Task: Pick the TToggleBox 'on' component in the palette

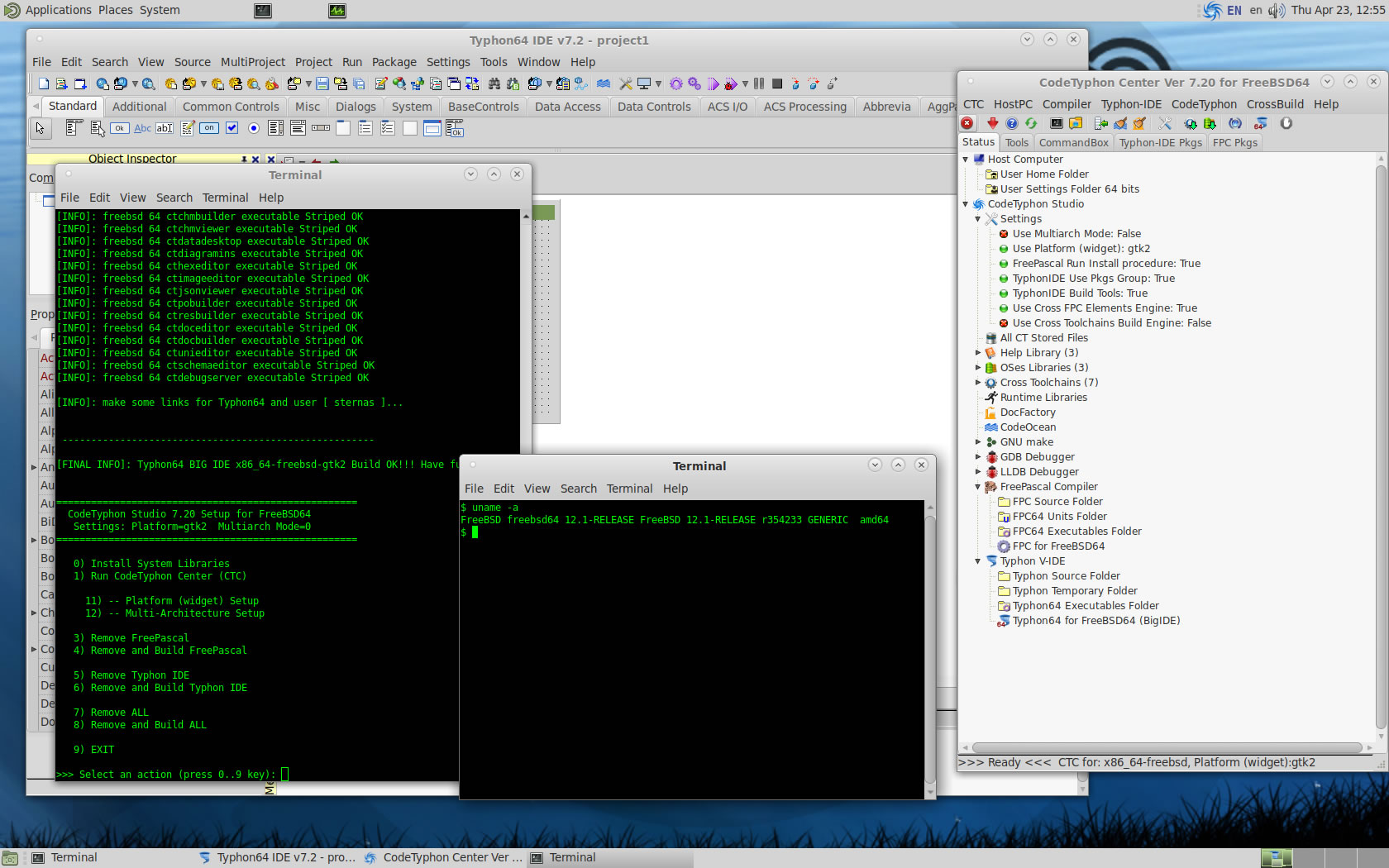Action: [x=209, y=128]
